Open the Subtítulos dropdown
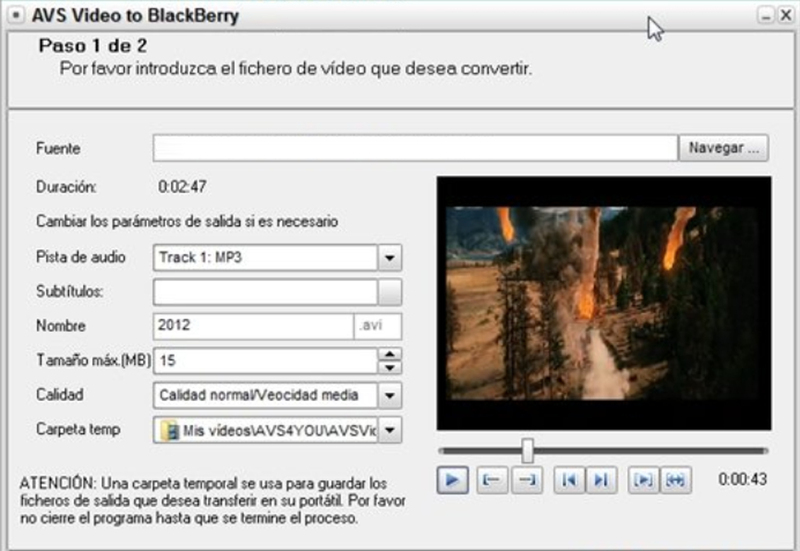 390,292
